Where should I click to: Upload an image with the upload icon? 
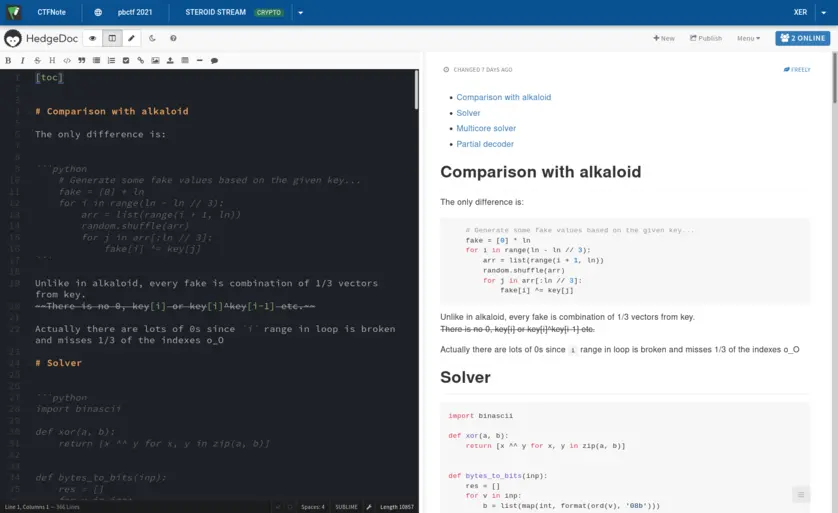click(x=170, y=60)
